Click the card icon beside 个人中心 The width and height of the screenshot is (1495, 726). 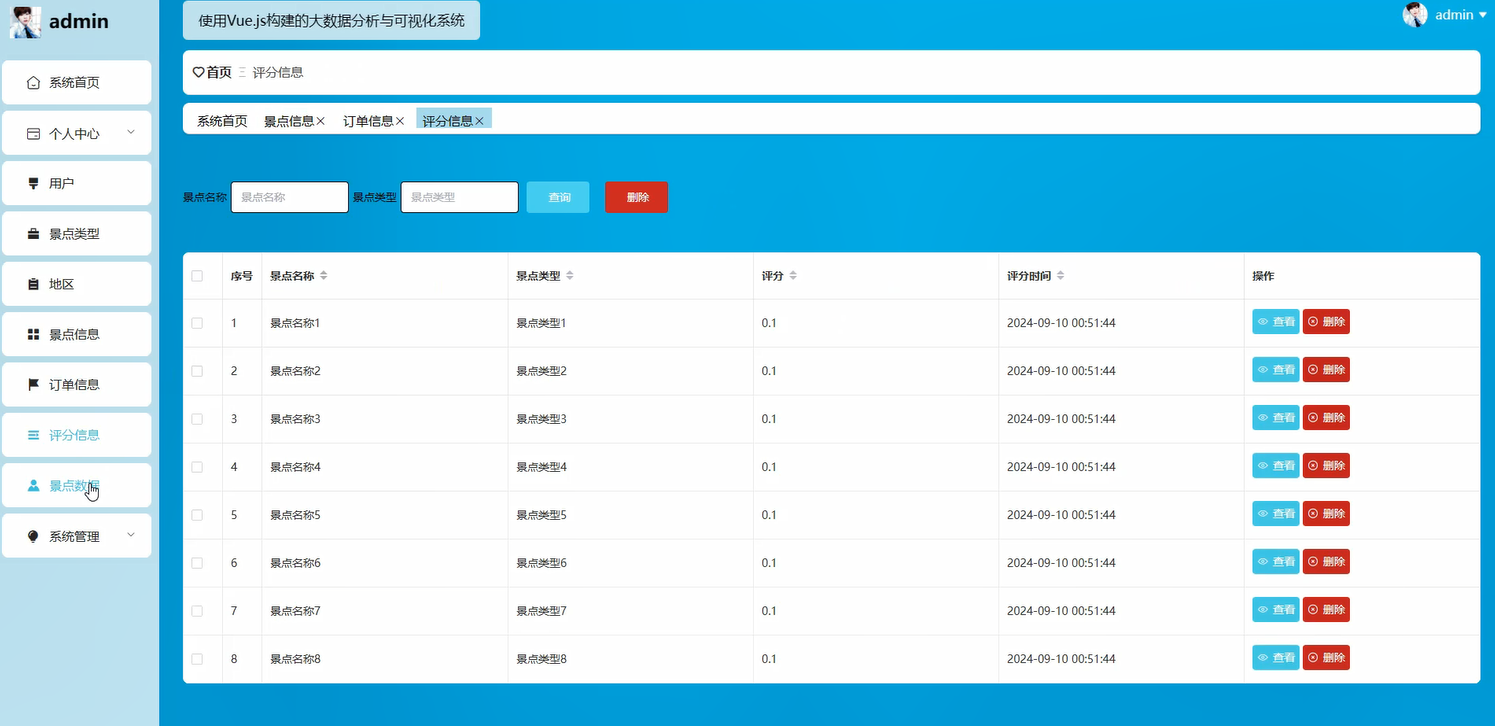[33, 133]
